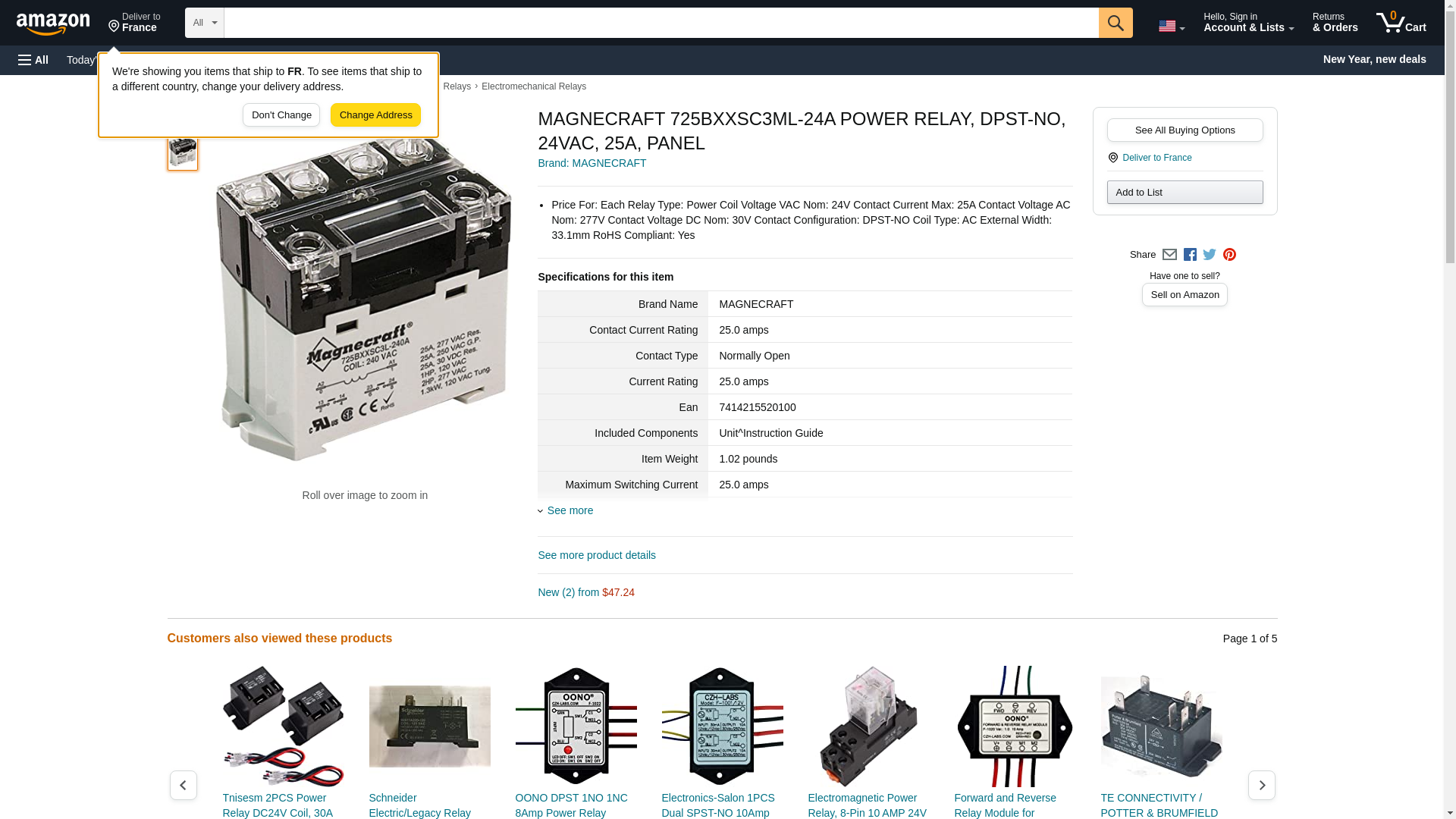Click the Change Address button
The width and height of the screenshot is (1456, 819).
[375, 115]
